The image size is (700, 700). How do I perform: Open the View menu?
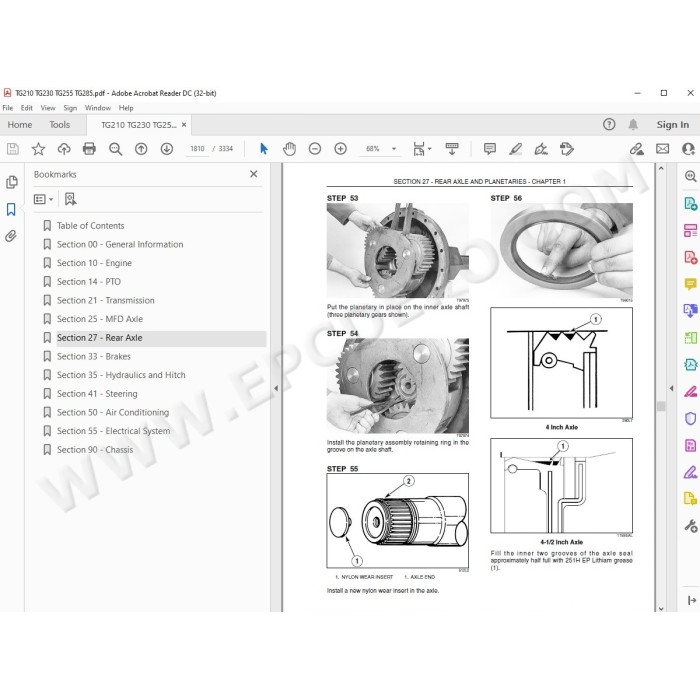point(48,108)
